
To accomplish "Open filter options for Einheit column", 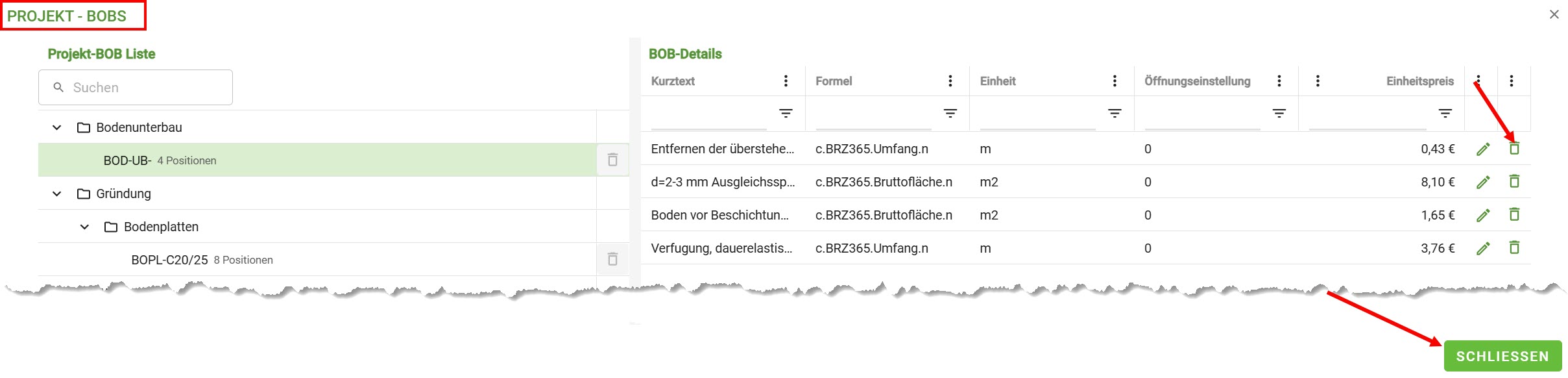I will [x=1115, y=114].
